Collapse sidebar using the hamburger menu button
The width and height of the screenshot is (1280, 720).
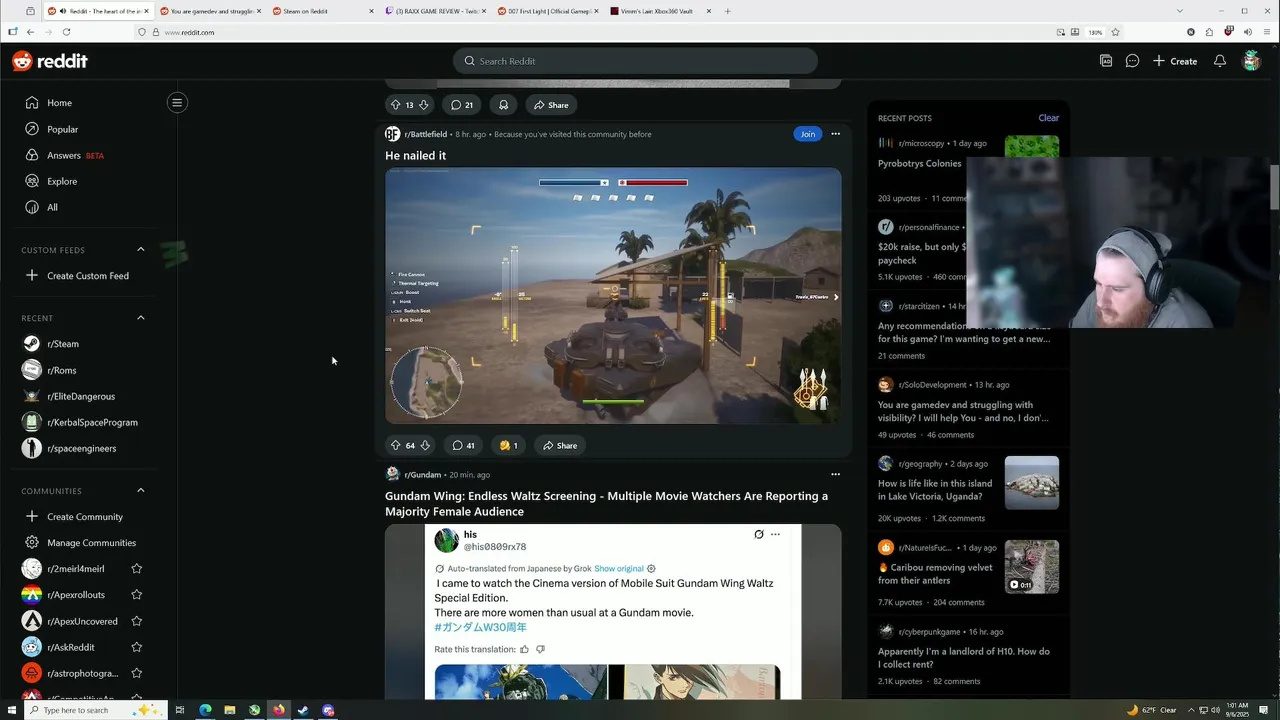click(177, 102)
